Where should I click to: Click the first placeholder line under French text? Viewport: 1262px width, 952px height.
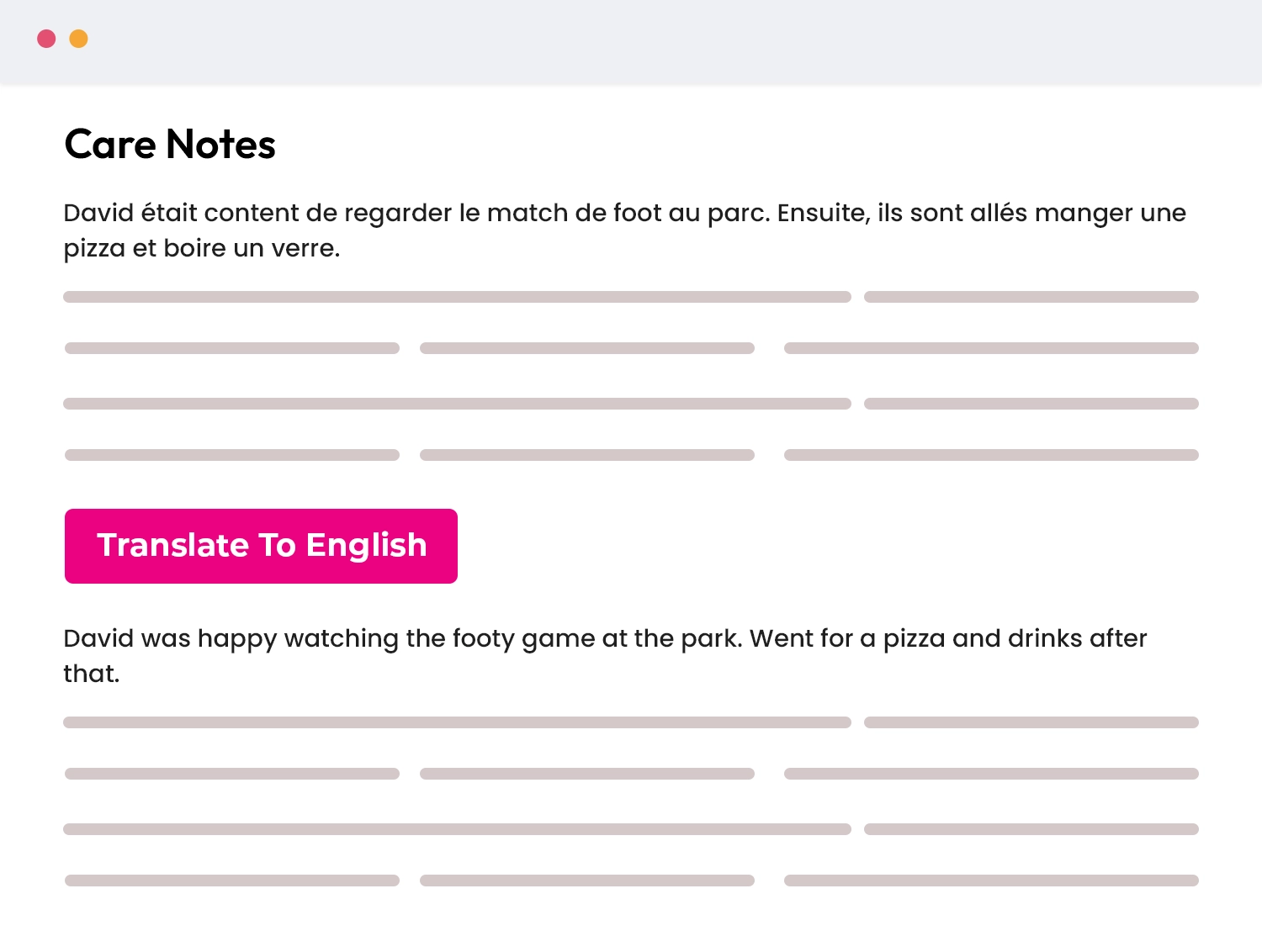[x=457, y=296]
